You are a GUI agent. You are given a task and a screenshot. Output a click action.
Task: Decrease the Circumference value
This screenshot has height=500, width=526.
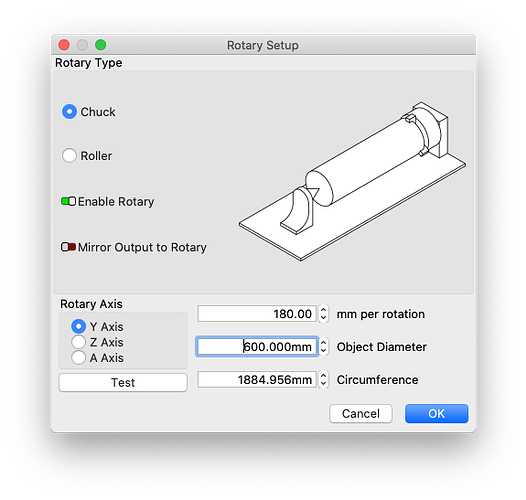point(323,384)
